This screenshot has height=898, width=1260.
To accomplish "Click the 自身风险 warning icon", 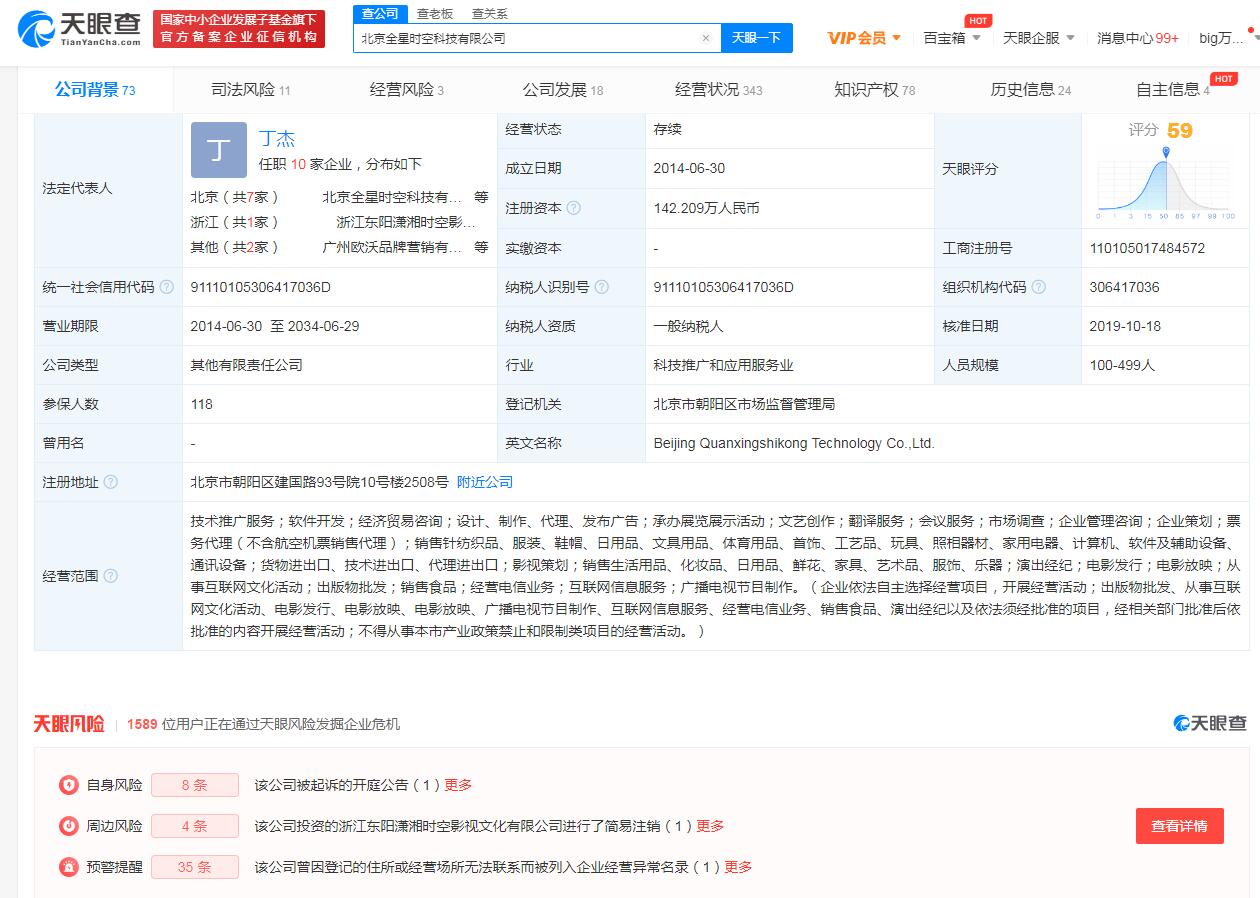I will pos(68,785).
